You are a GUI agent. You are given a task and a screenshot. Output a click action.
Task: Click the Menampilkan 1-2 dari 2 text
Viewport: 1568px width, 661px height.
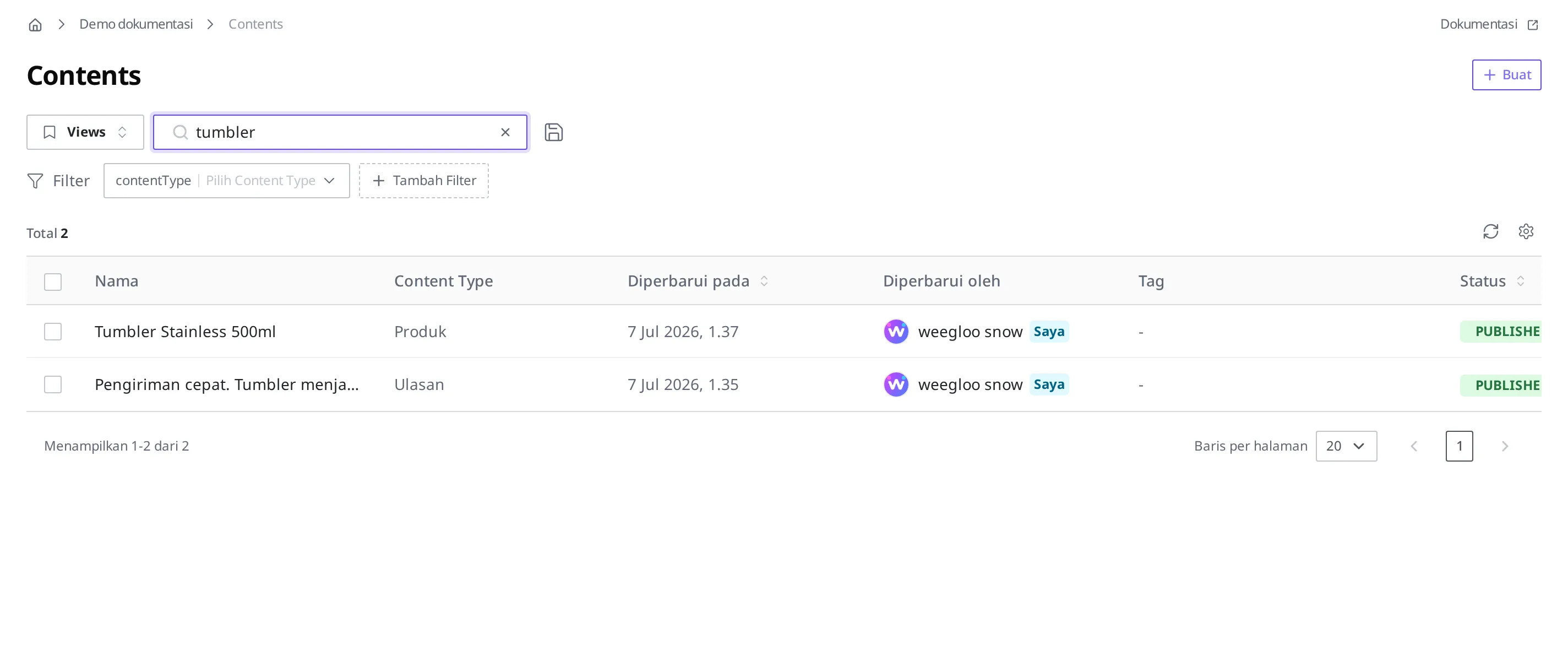116,446
